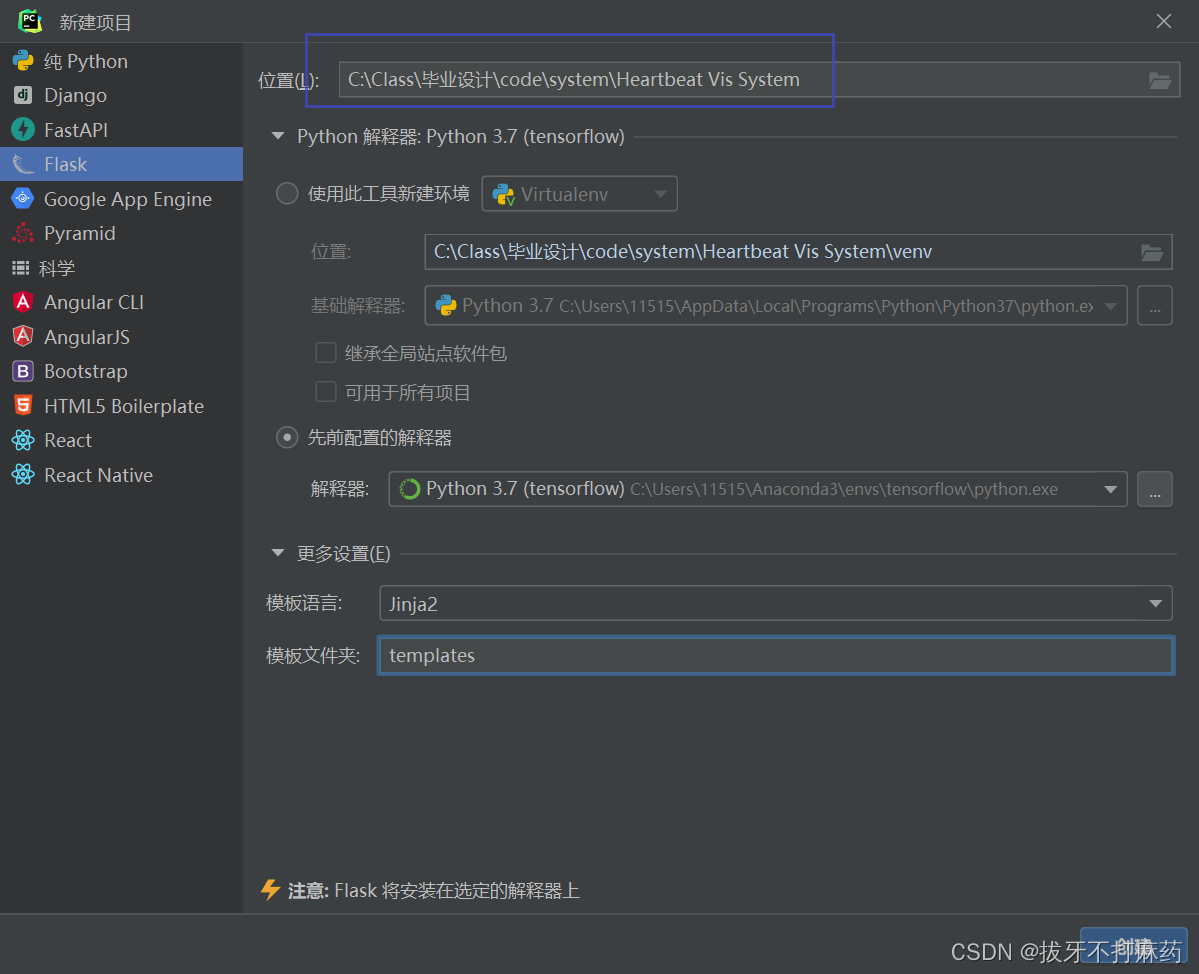Click the Bootstrap B icon
Screen dimensions: 1199x974
pyautogui.click(x=23, y=371)
